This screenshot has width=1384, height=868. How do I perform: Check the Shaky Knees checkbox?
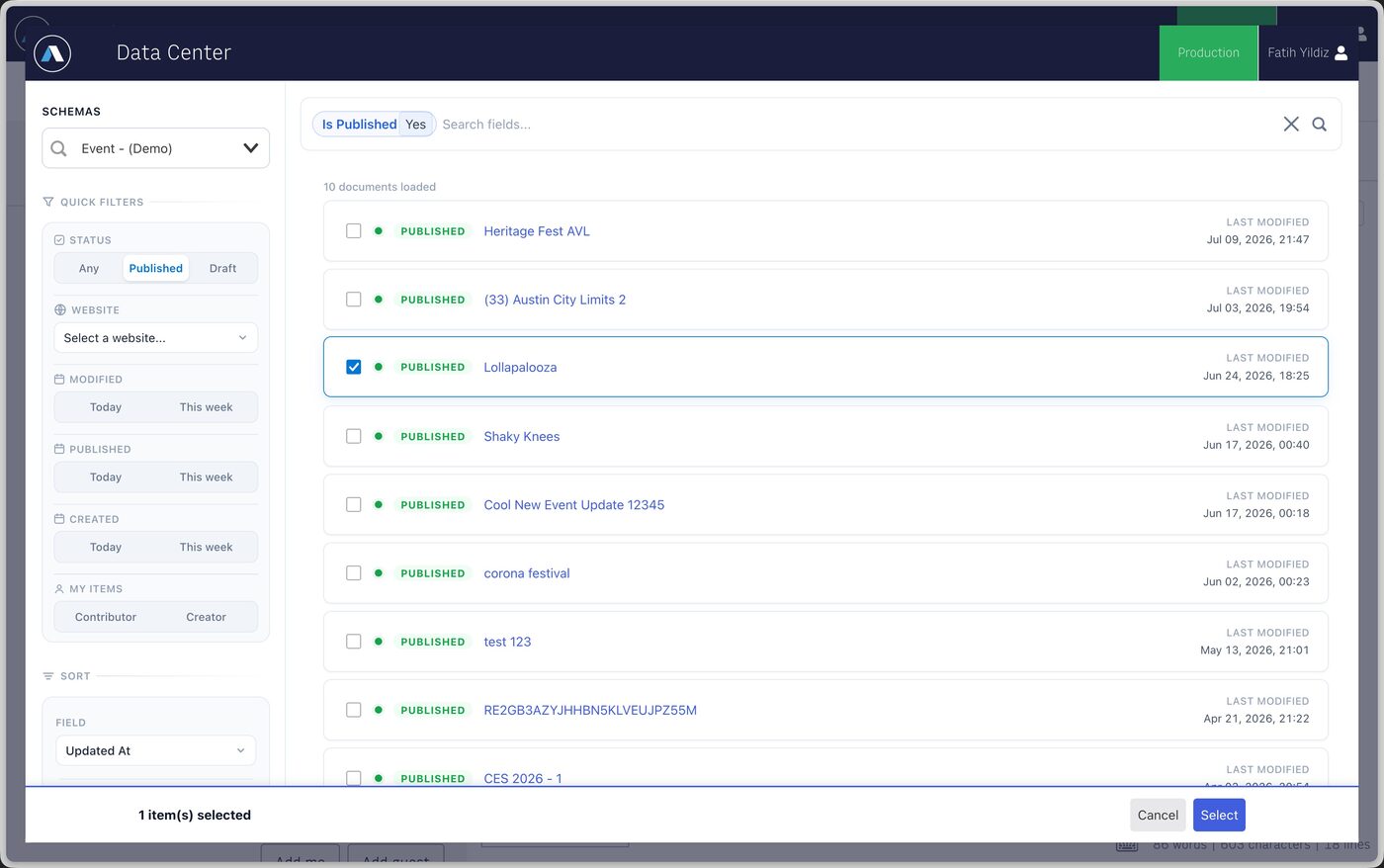point(353,436)
